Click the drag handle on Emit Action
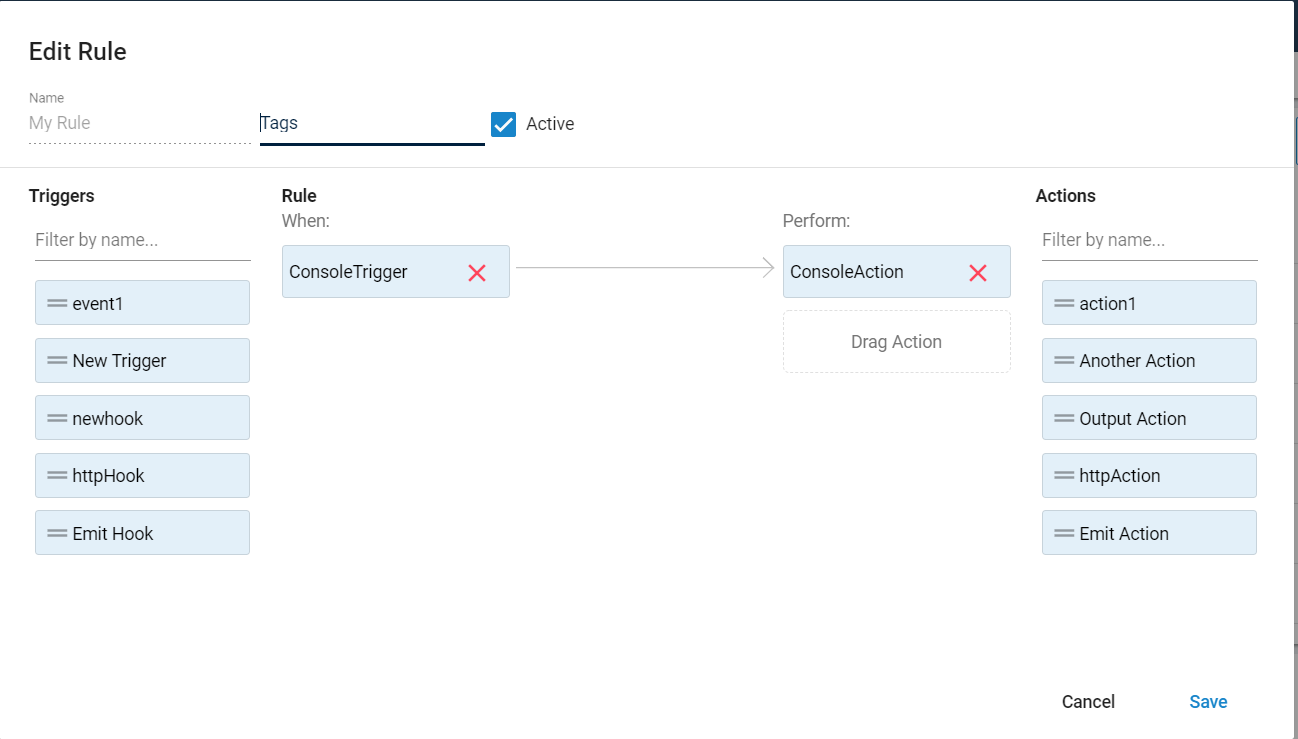Image resolution: width=1298 pixels, height=739 pixels. tap(1064, 533)
